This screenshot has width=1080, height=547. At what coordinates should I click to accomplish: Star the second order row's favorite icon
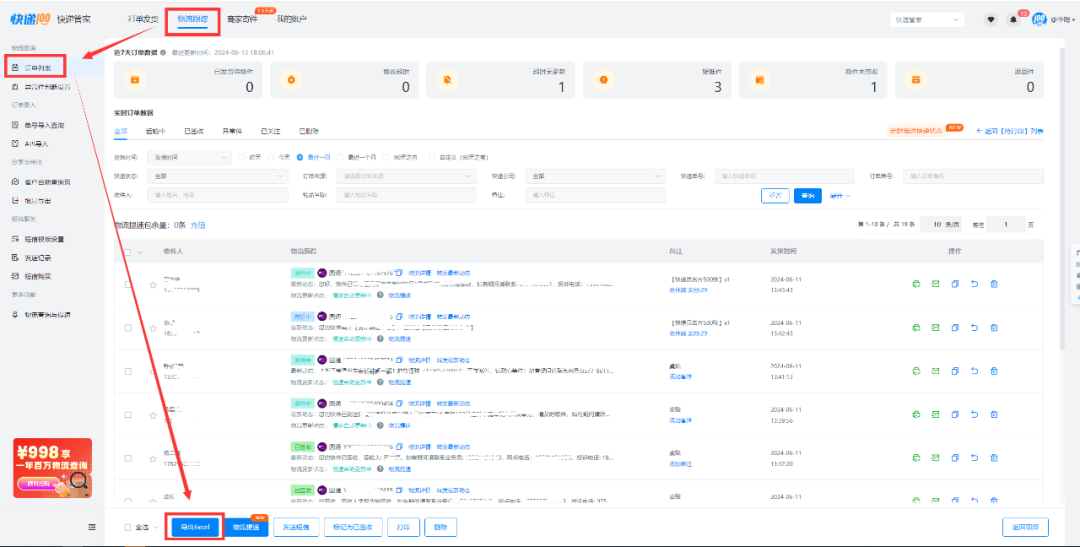click(x=153, y=328)
